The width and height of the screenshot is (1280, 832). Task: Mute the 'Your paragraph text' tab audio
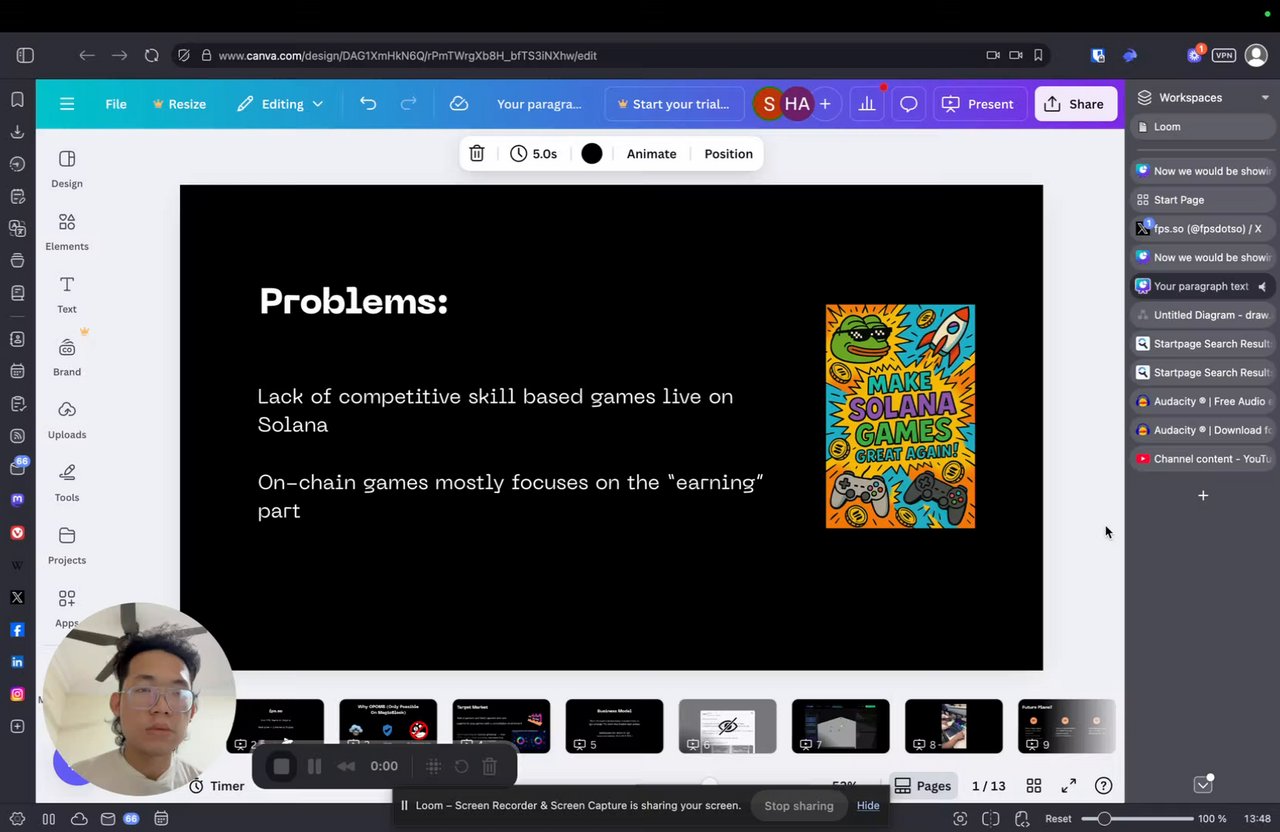click(1262, 286)
